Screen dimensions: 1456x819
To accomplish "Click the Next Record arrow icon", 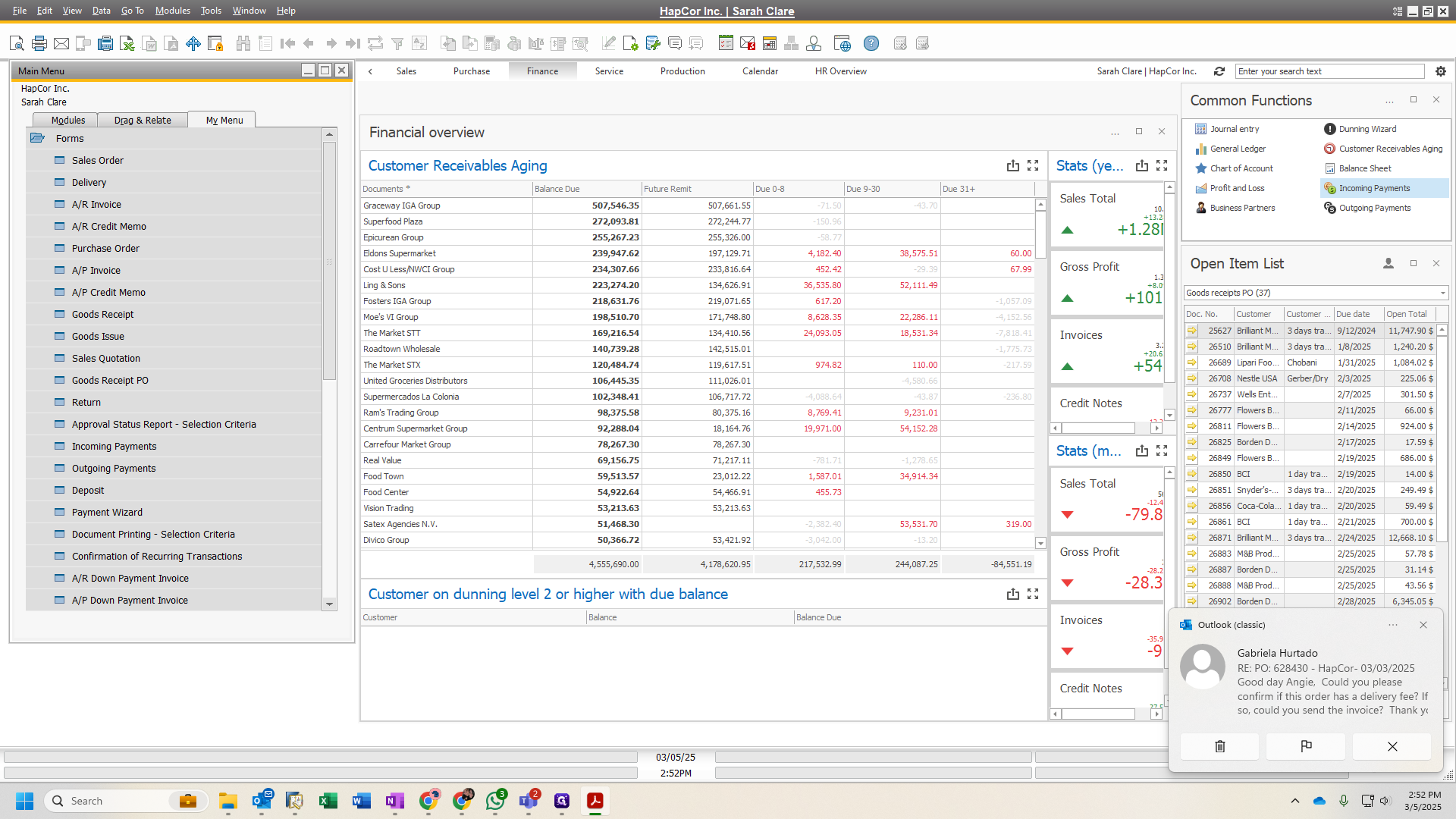I will tap(331, 43).
